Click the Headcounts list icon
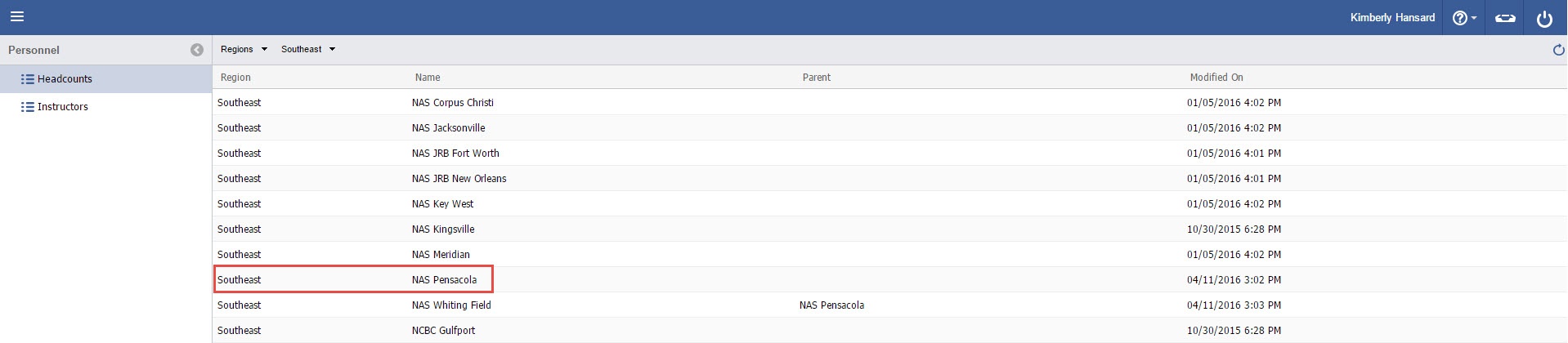 click(27, 79)
